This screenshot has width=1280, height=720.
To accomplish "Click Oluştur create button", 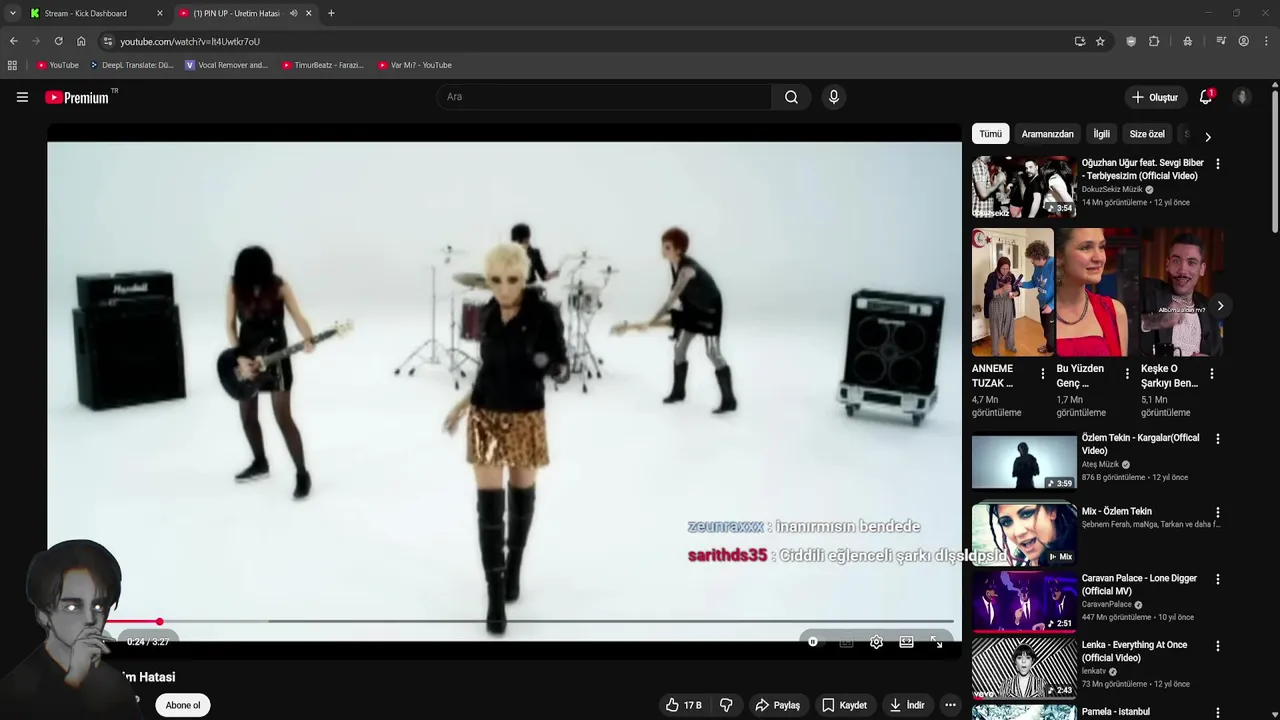I will [x=1154, y=97].
